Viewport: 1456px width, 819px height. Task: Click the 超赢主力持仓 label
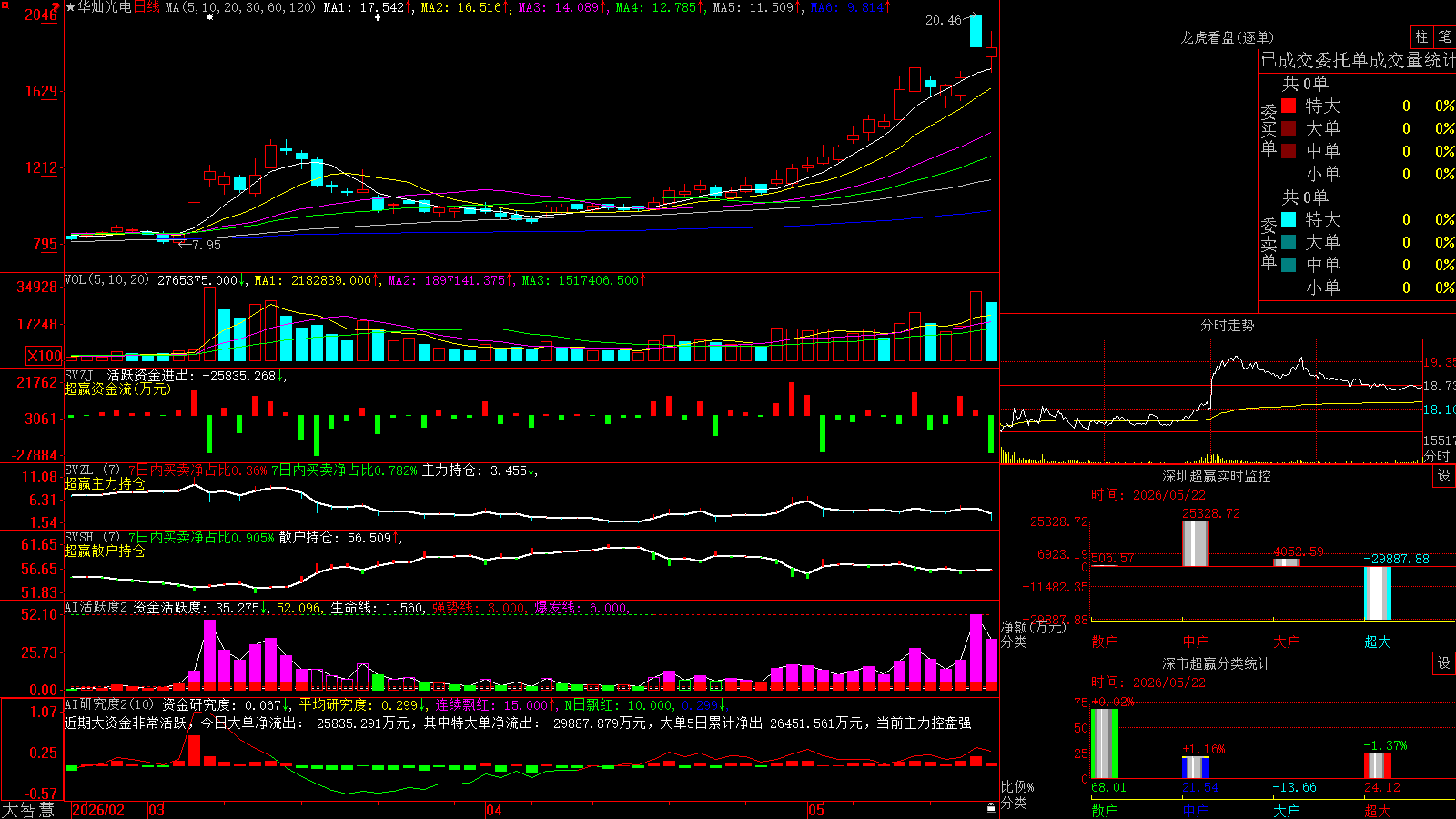click(x=105, y=483)
